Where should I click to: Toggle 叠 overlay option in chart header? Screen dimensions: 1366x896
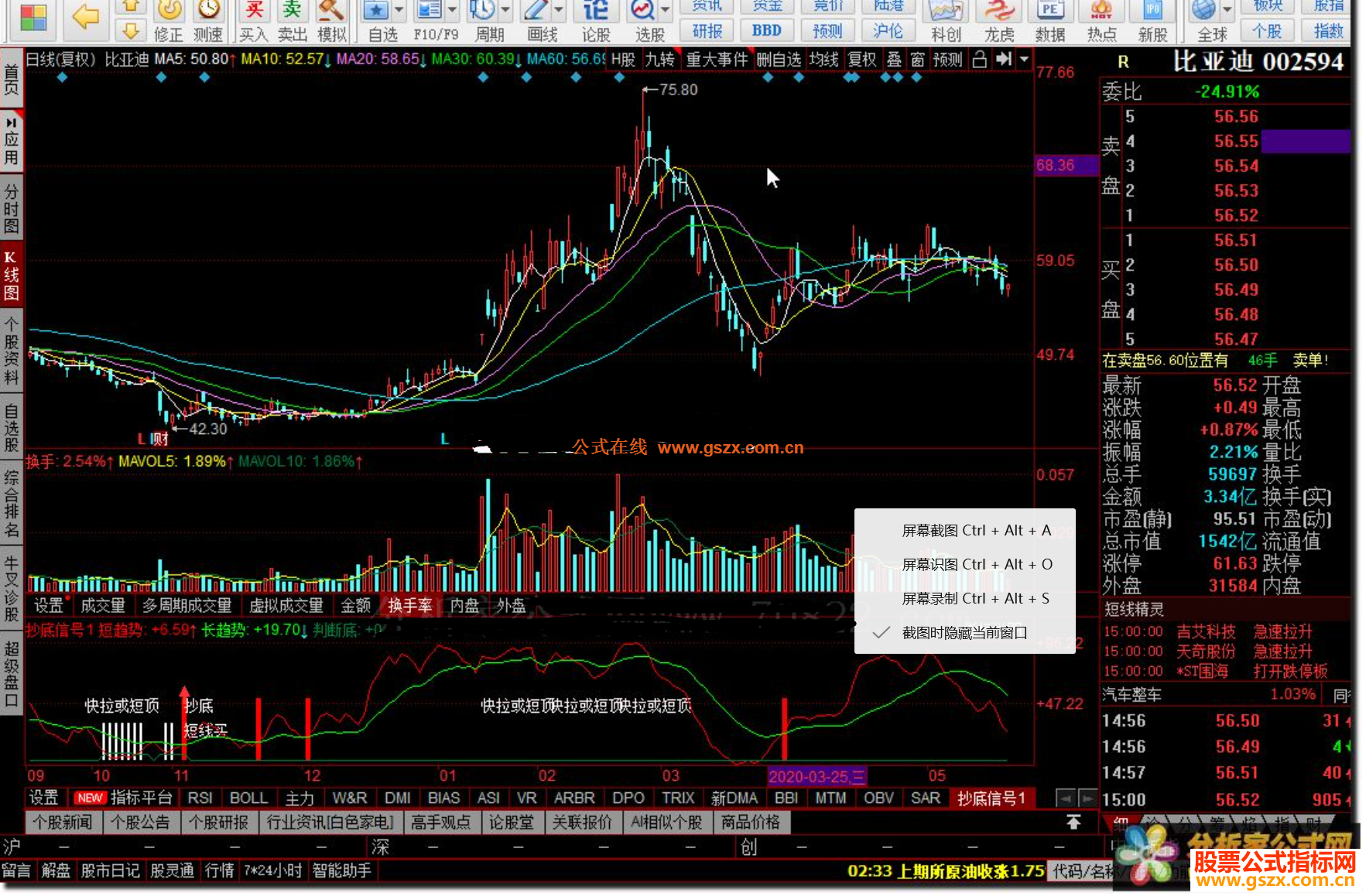coord(895,60)
